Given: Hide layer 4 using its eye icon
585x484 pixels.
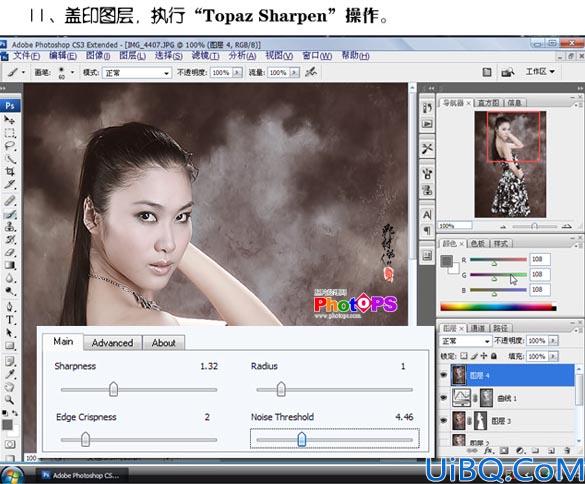Looking at the screenshot, I should (443, 375).
